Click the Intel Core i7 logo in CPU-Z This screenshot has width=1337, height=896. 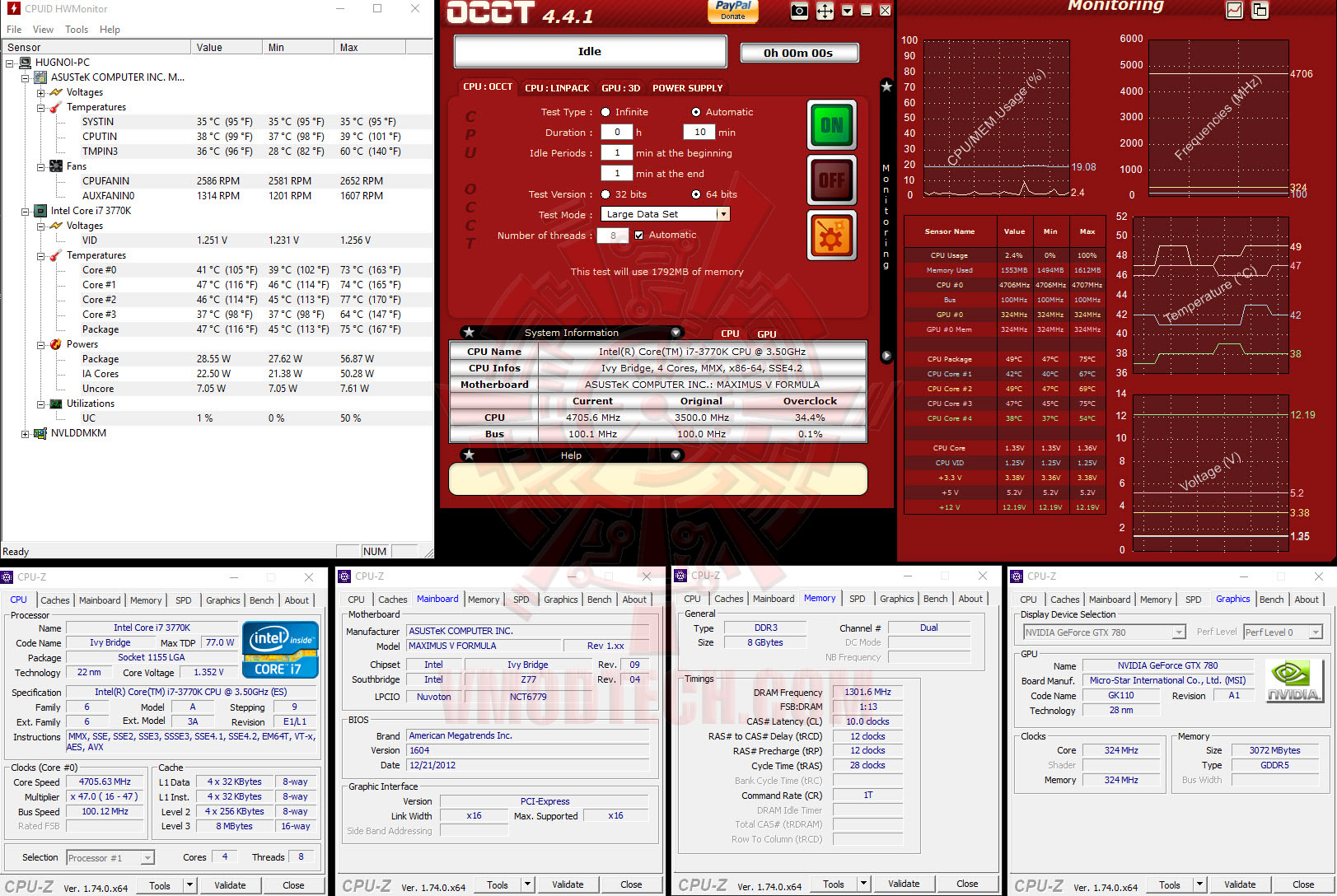pos(281,650)
